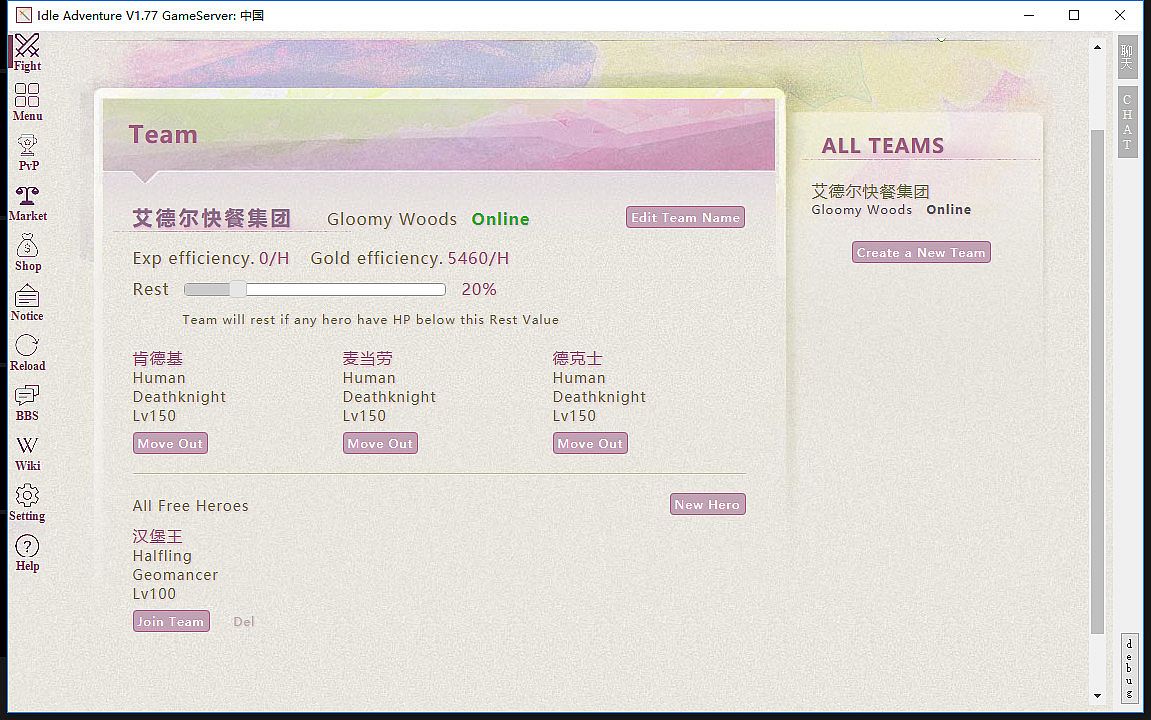
Task: Click the page scrollbar thumb
Action: [x=1097, y=382]
